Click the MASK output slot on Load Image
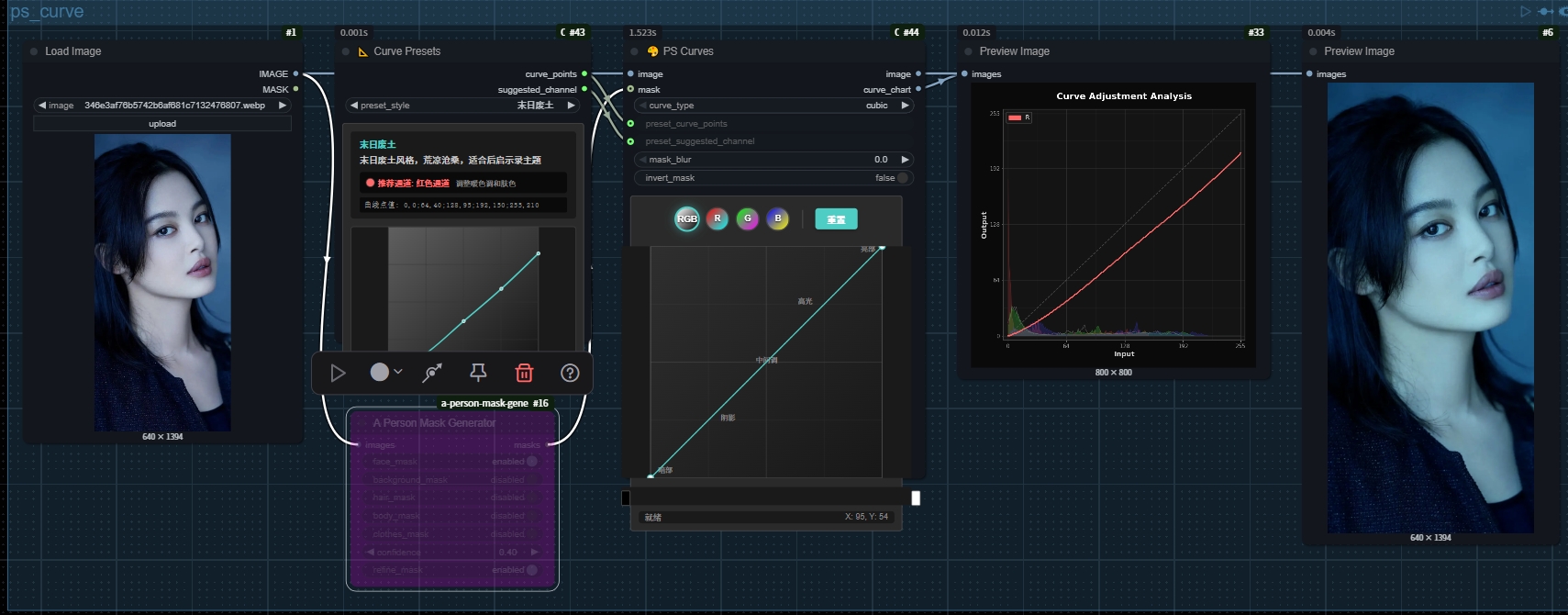The height and width of the screenshot is (615, 1568). (x=295, y=89)
